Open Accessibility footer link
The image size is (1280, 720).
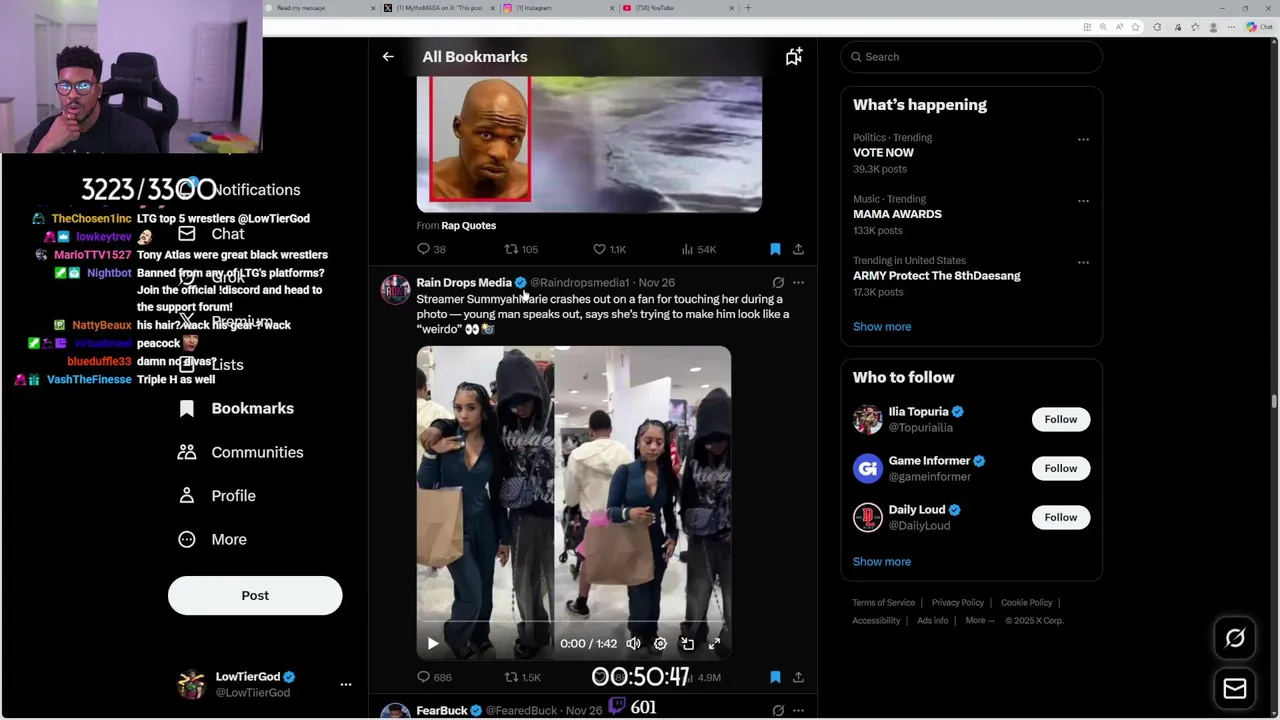(876, 621)
